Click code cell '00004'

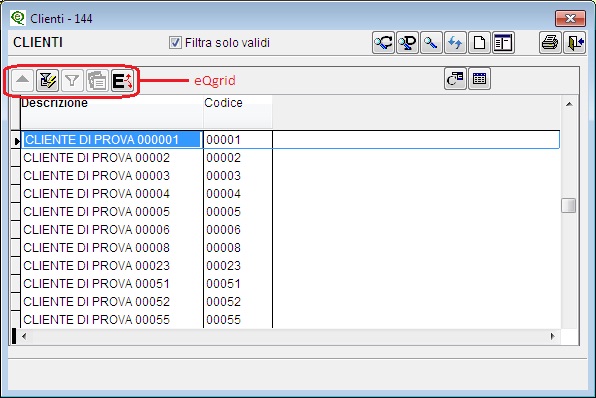click(x=238, y=193)
